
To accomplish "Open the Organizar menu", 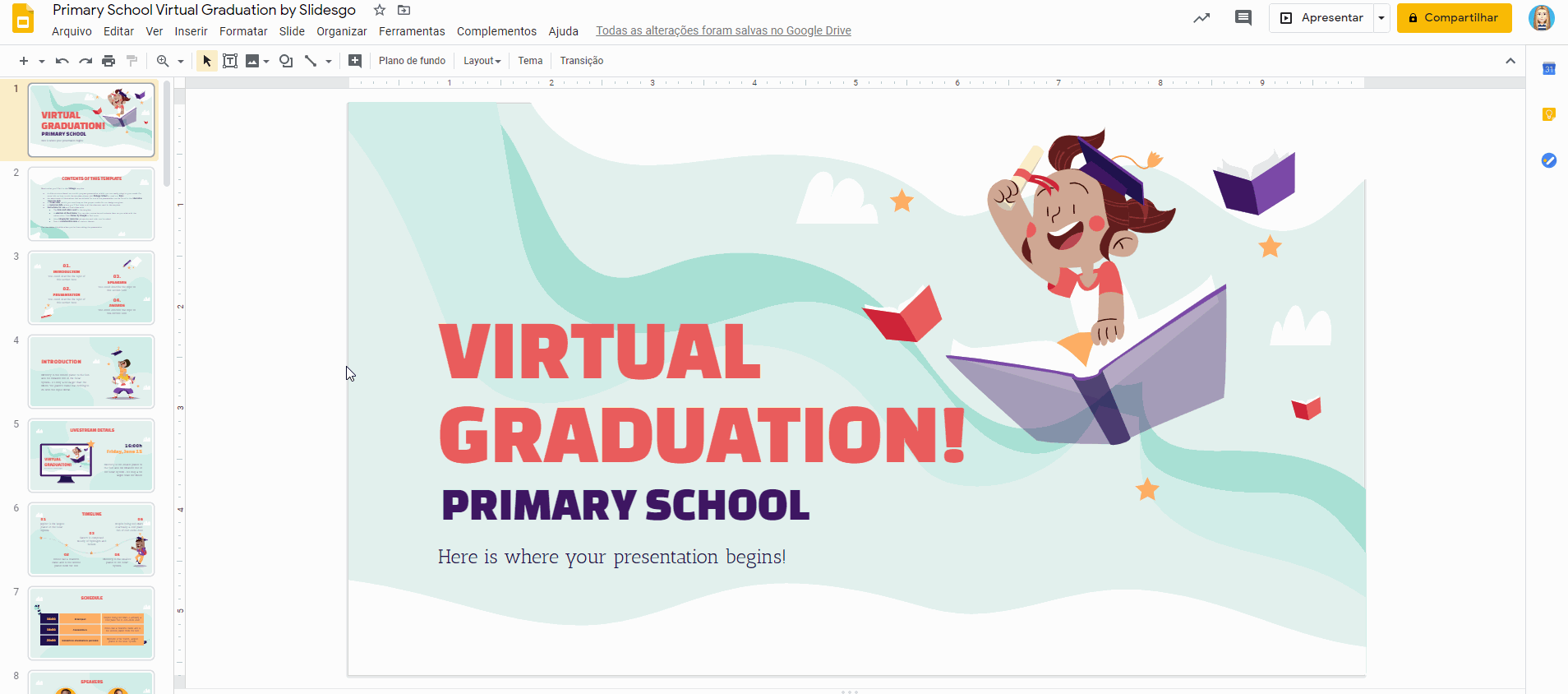I will (x=342, y=31).
